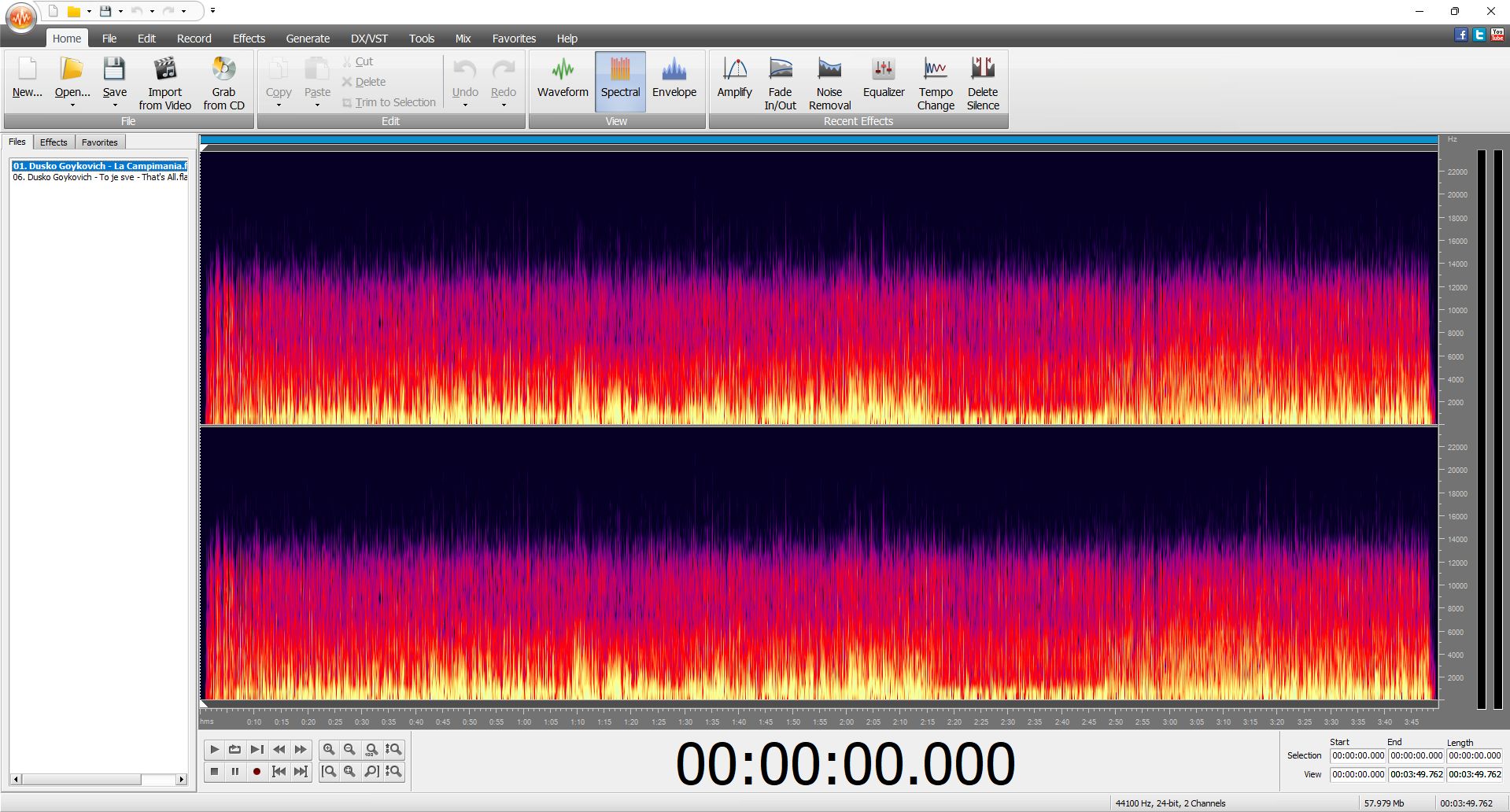Expand the Redo history dropdown arrow

pos(504,105)
